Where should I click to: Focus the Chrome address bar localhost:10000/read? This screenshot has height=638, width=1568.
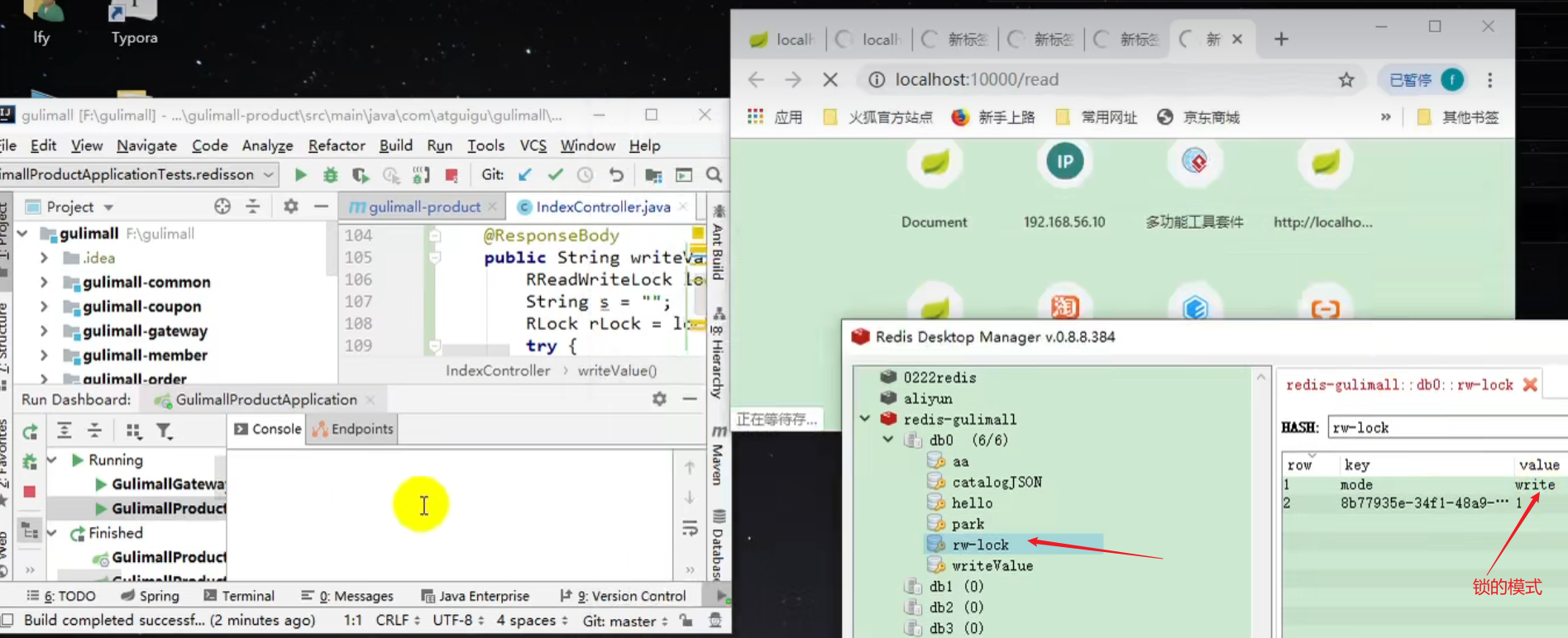point(977,79)
